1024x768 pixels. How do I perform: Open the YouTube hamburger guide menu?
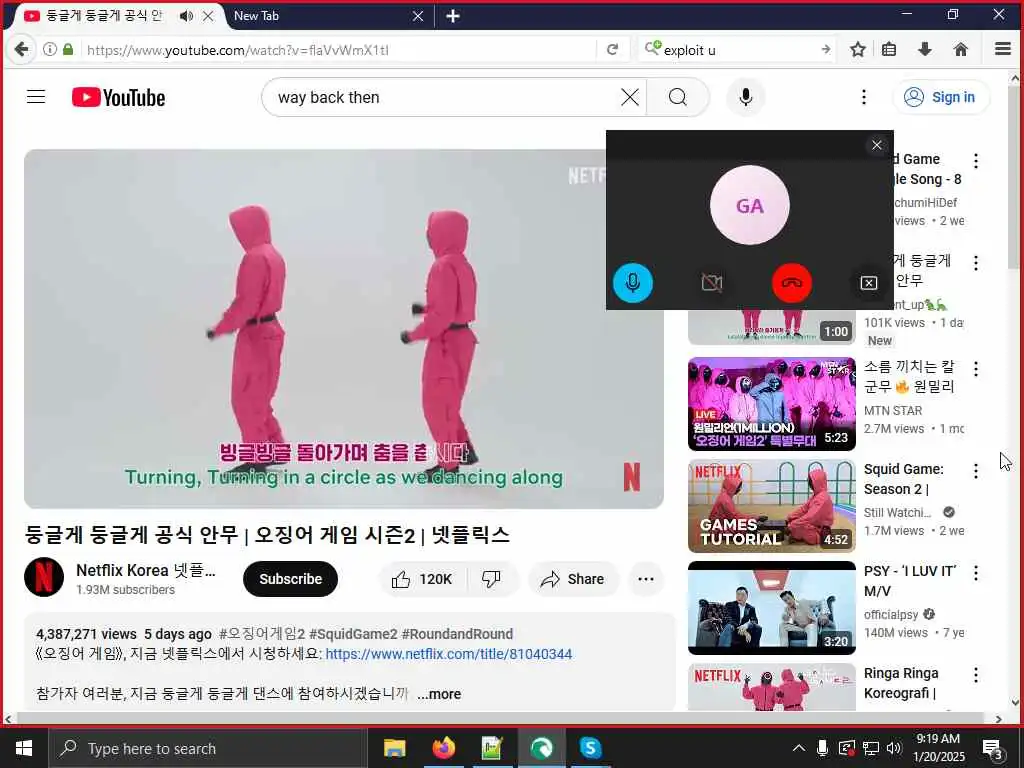pos(36,97)
